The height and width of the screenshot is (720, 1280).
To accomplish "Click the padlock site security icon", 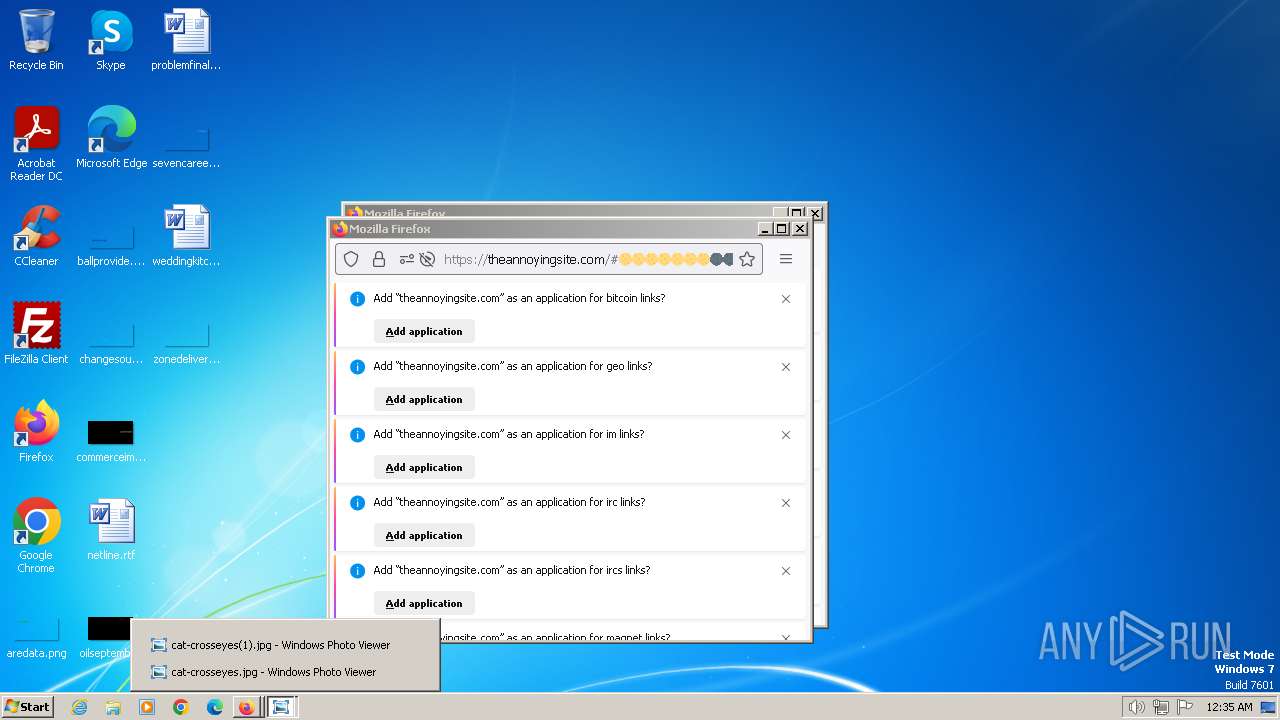I will point(379,259).
